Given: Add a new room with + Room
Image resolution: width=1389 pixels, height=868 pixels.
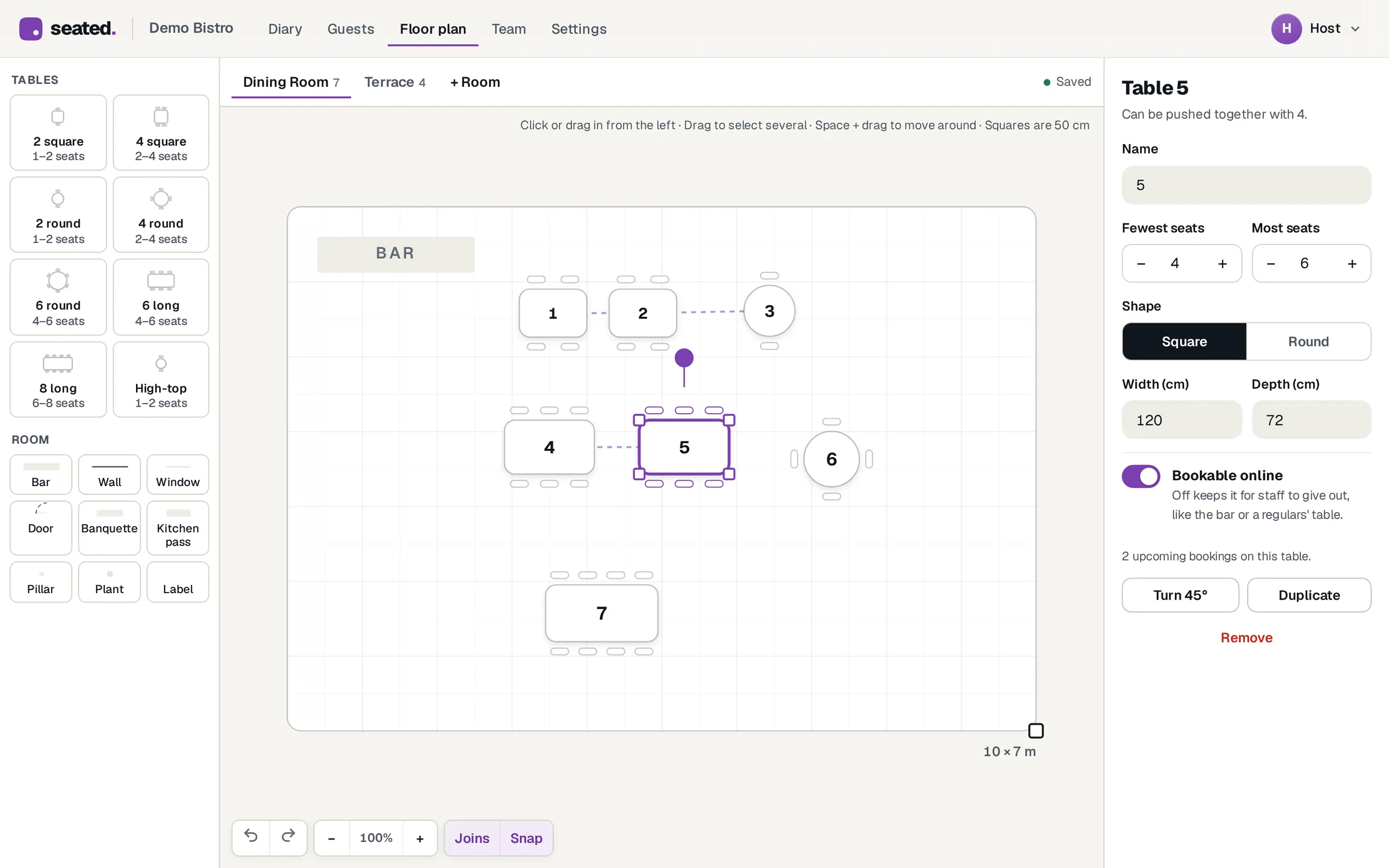Looking at the screenshot, I should coord(475,82).
